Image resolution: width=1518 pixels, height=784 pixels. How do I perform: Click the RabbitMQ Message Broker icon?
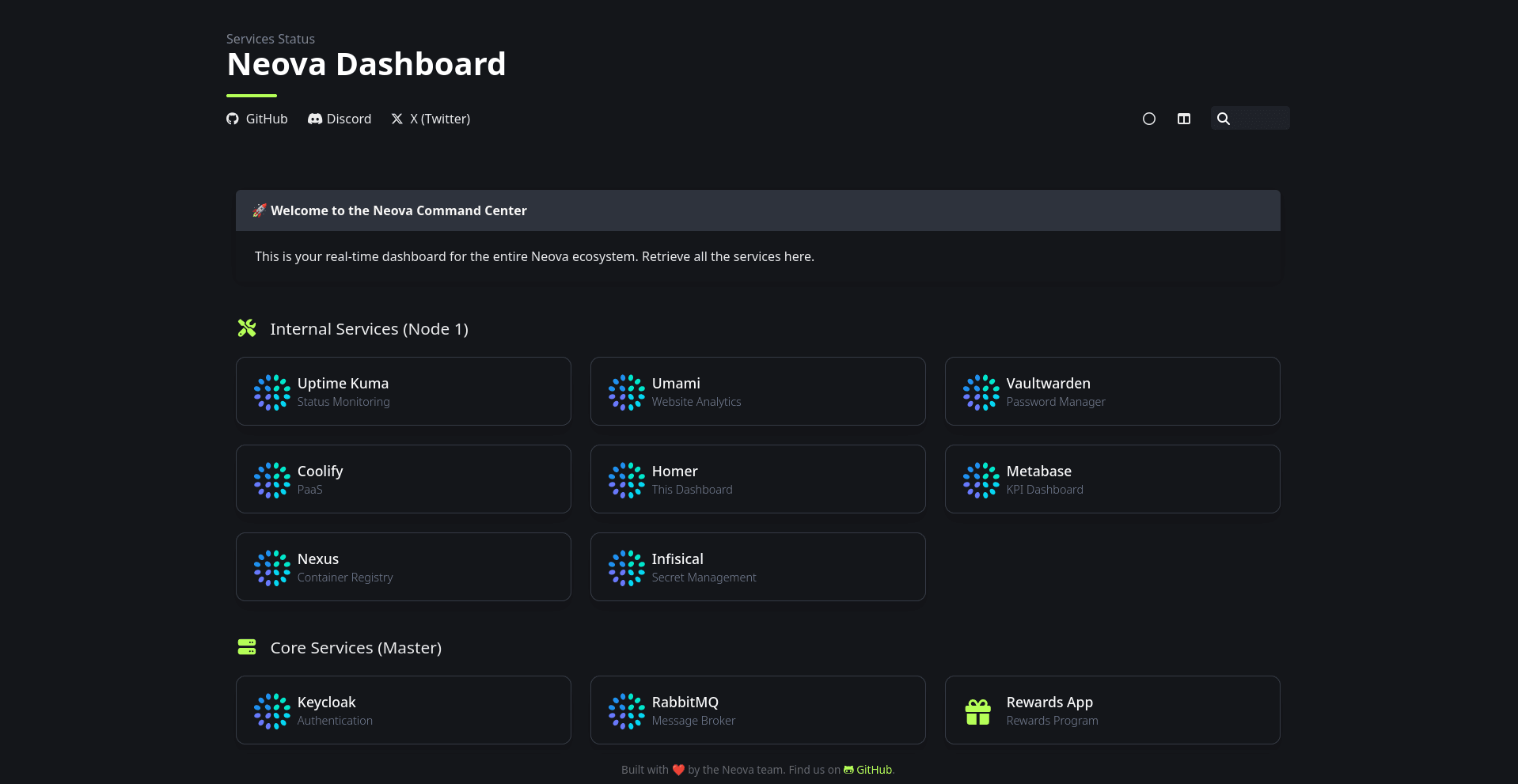[626, 711]
